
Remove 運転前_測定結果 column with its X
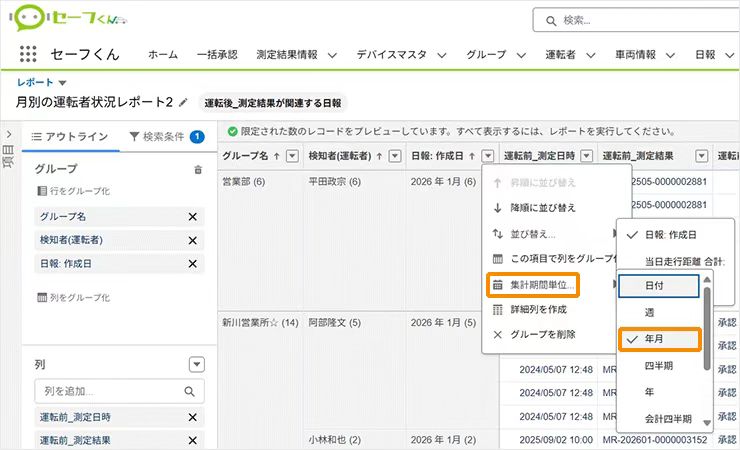[x=193, y=441]
